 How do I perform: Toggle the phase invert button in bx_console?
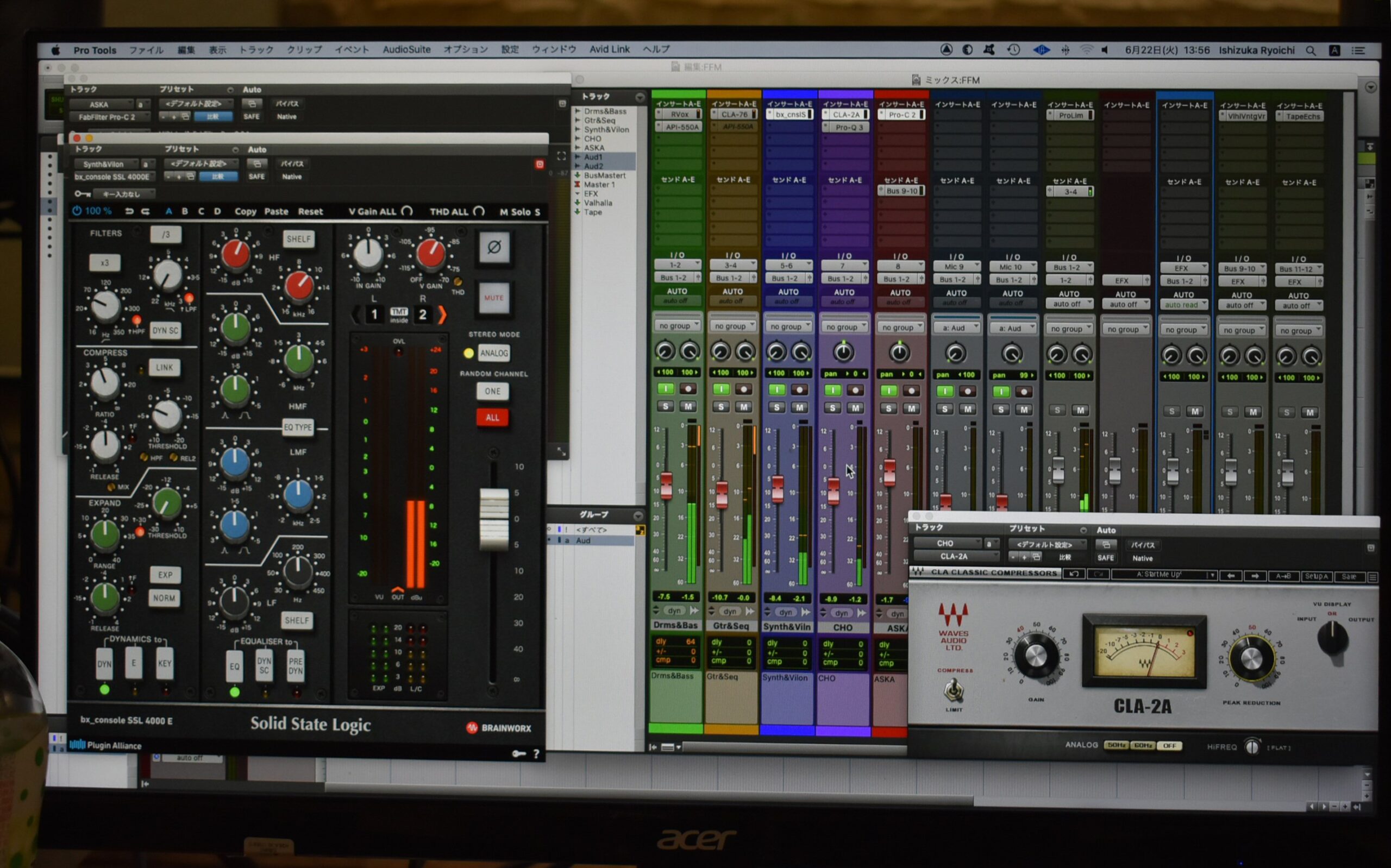pos(494,248)
